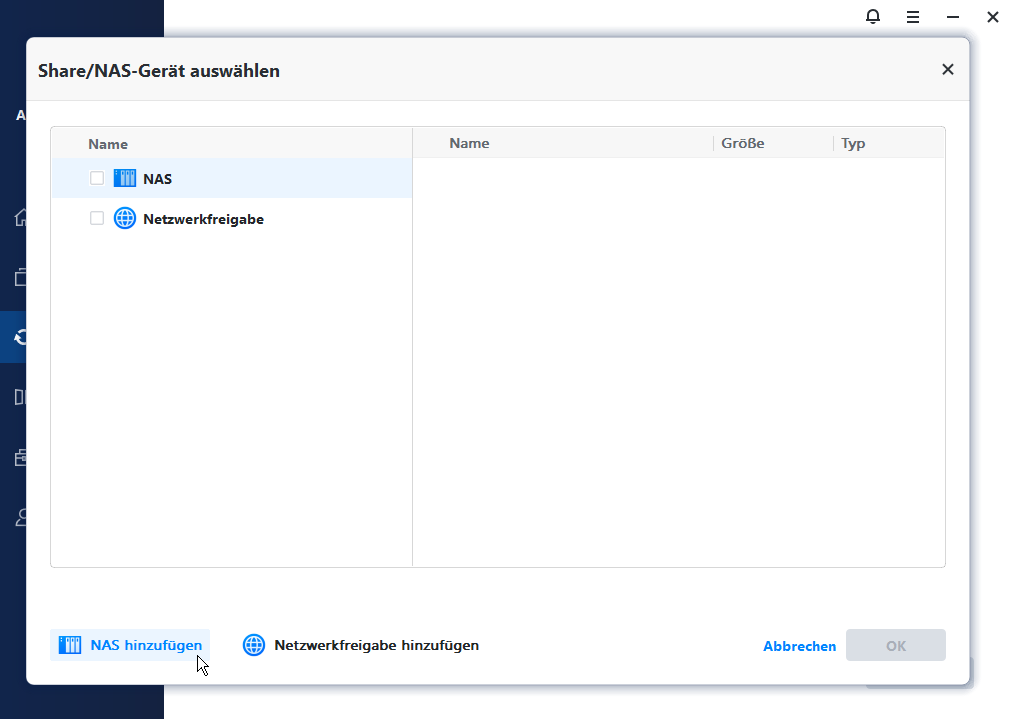Open user account icon in sidebar

point(20,517)
